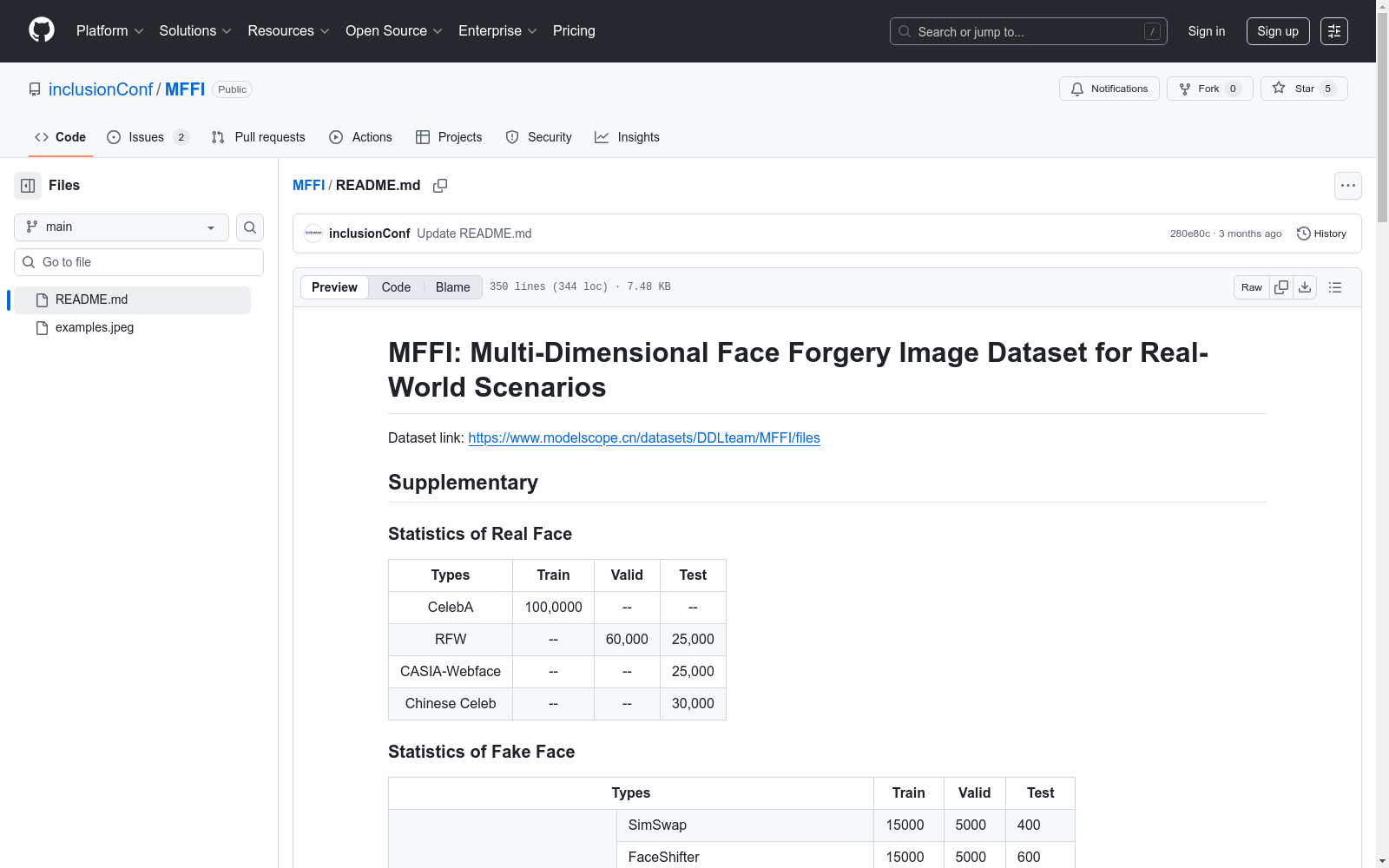Open the Issues tab

pyautogui.click(x=147, y=137)
